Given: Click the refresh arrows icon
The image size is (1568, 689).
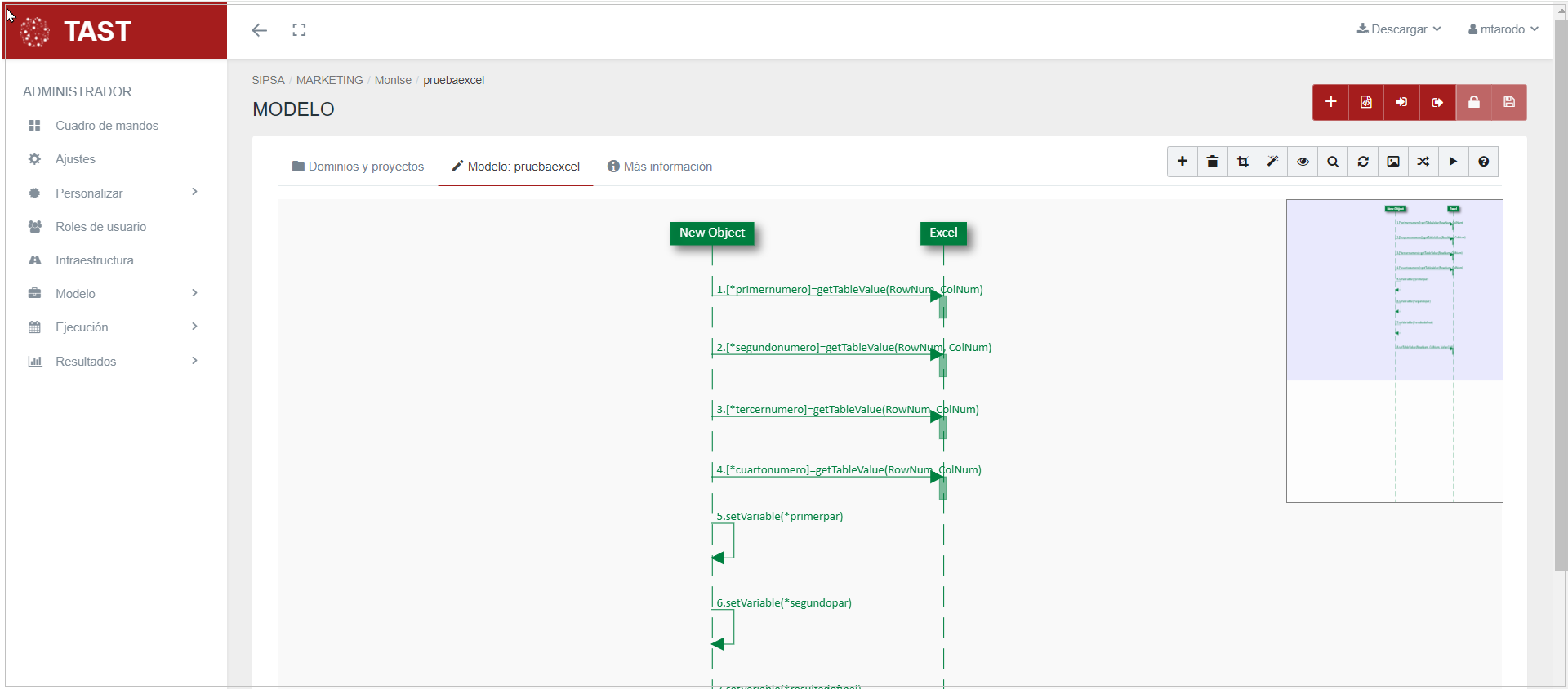Looking at the screenshot, I should [1363, 162].
